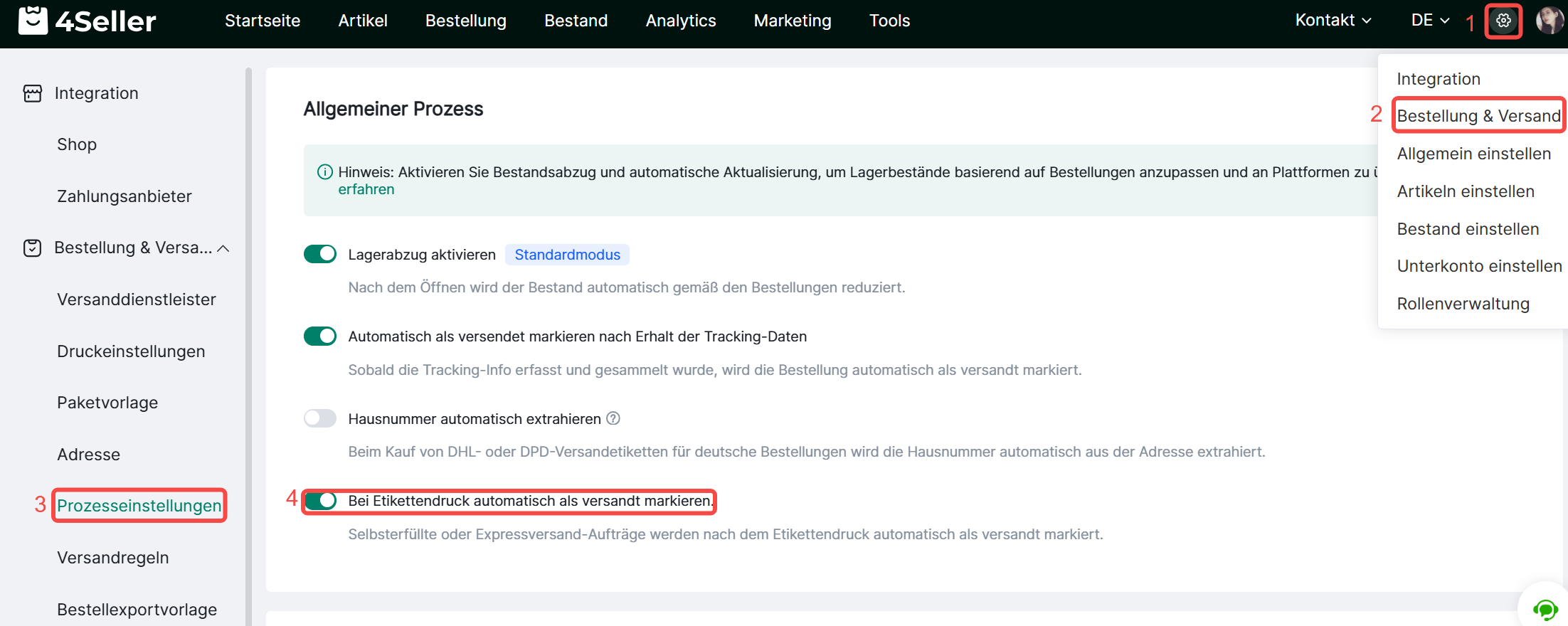Viewport: 1568px width, 626px height.
Task: Turn off Bei Etikettendruck automatisch markieren toggle
Action: pyautogui.click(x=320, y=501)
